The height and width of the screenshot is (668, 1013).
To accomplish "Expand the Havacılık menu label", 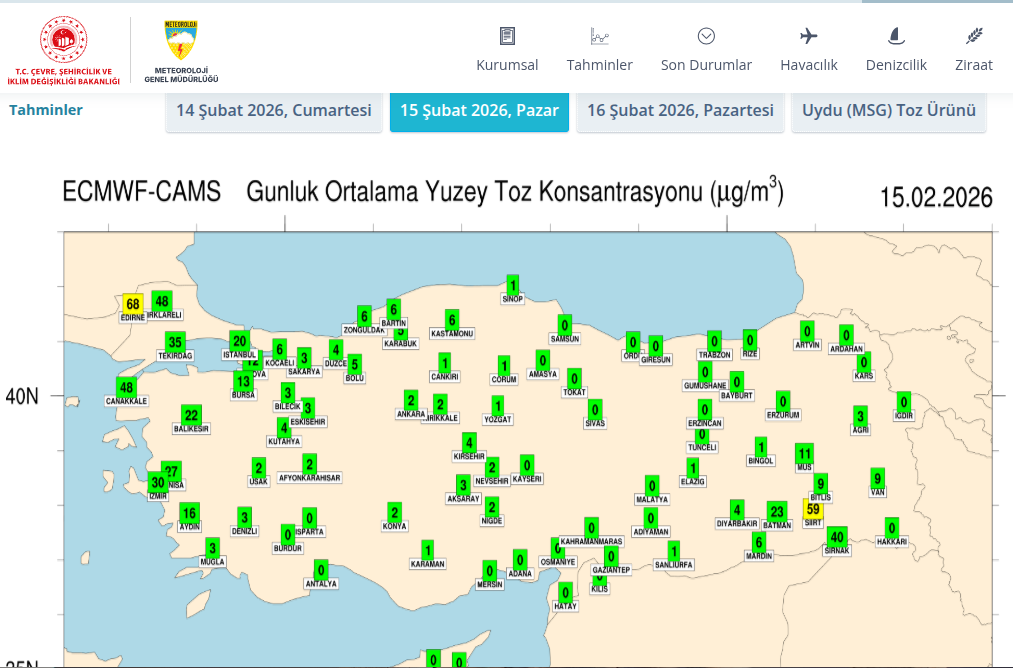I will pyautogui.click(x=809, y=65).
